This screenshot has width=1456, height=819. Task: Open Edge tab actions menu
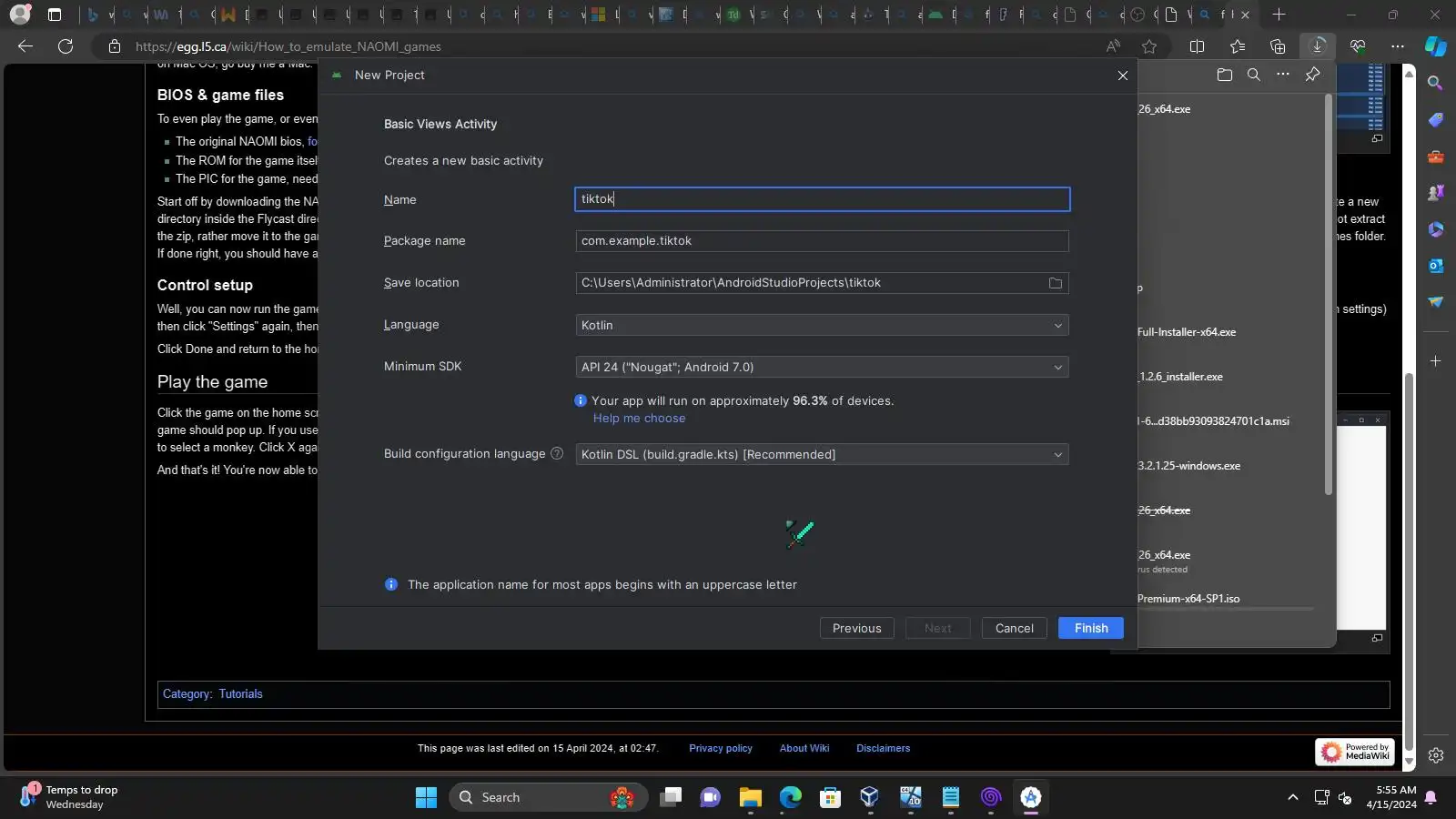55,15
